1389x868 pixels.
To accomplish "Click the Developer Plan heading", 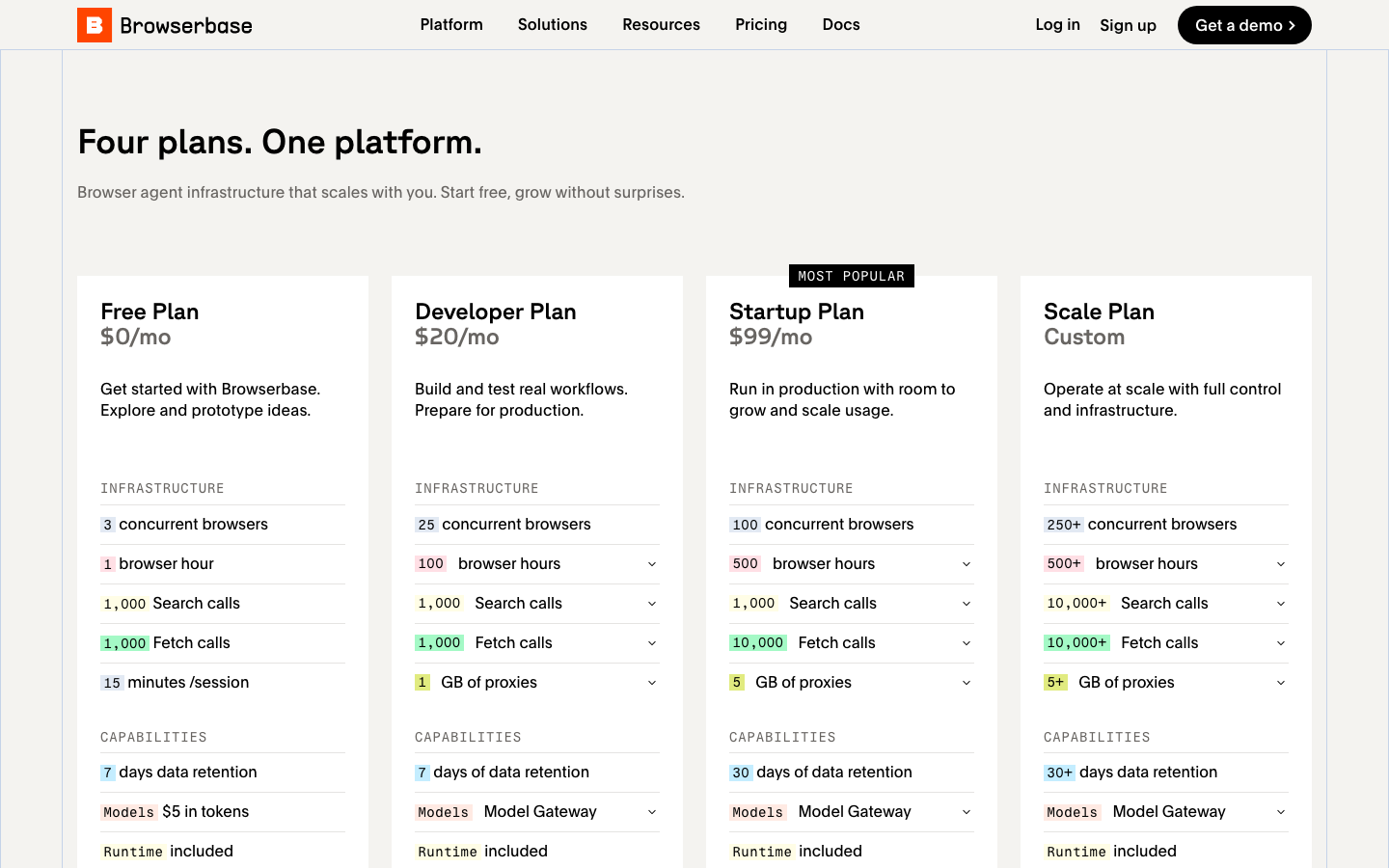I will pyautogui.click(x=496, y=312).
